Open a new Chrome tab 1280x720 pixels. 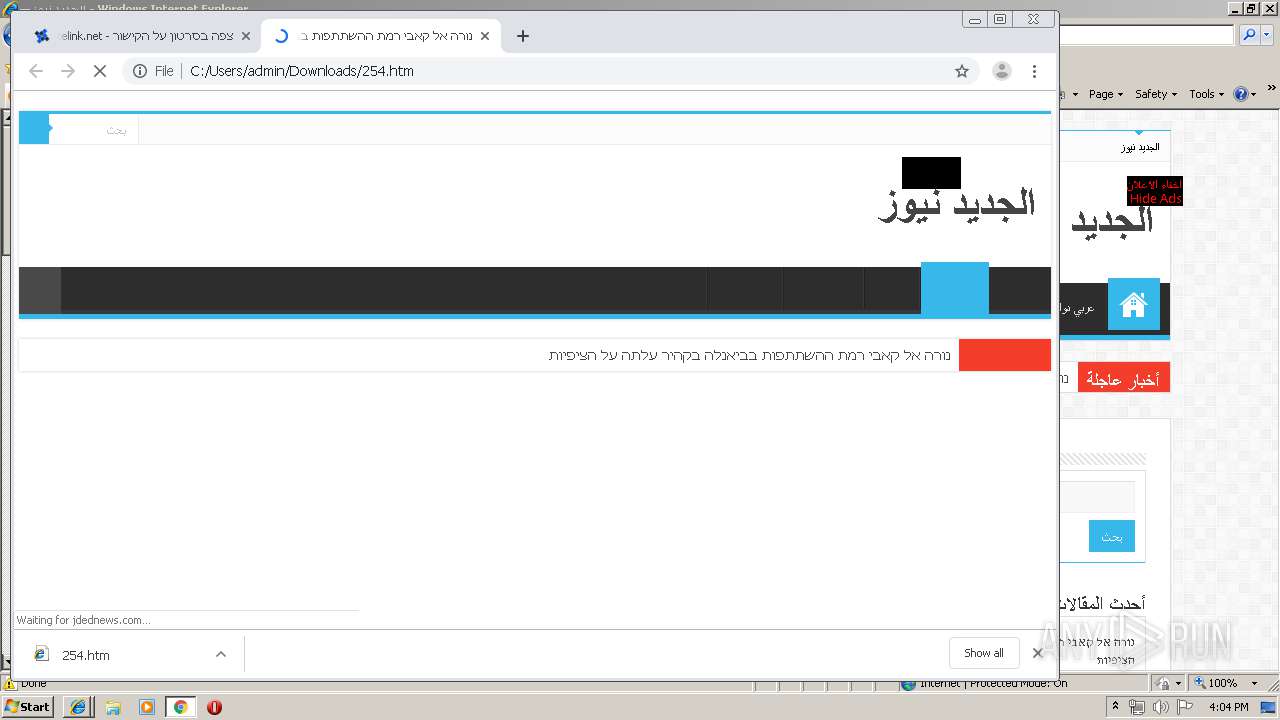[522, 36]
